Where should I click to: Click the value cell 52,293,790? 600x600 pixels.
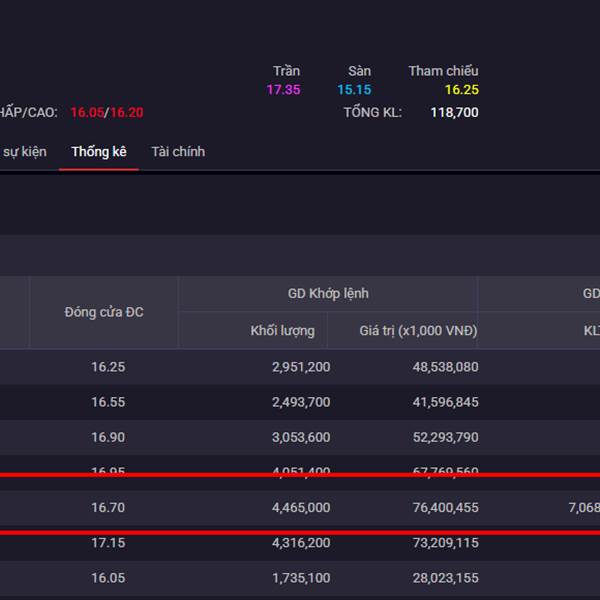445,437
